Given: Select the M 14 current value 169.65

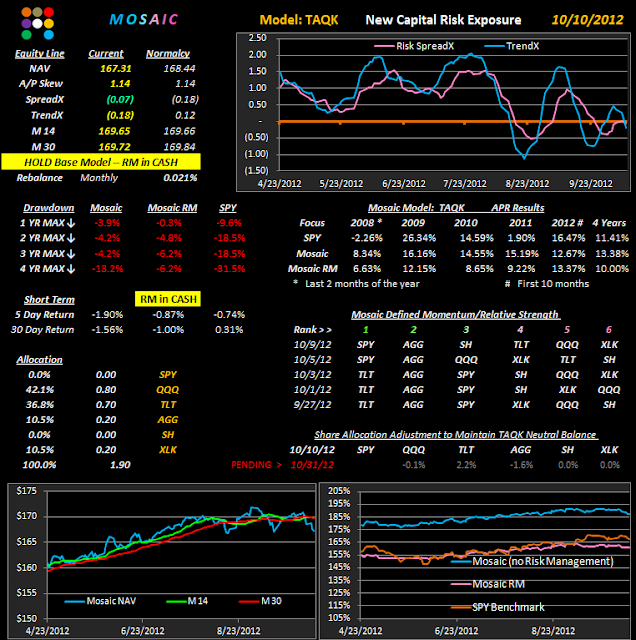Looking at the screenshot, I should (x=114, y=131).
